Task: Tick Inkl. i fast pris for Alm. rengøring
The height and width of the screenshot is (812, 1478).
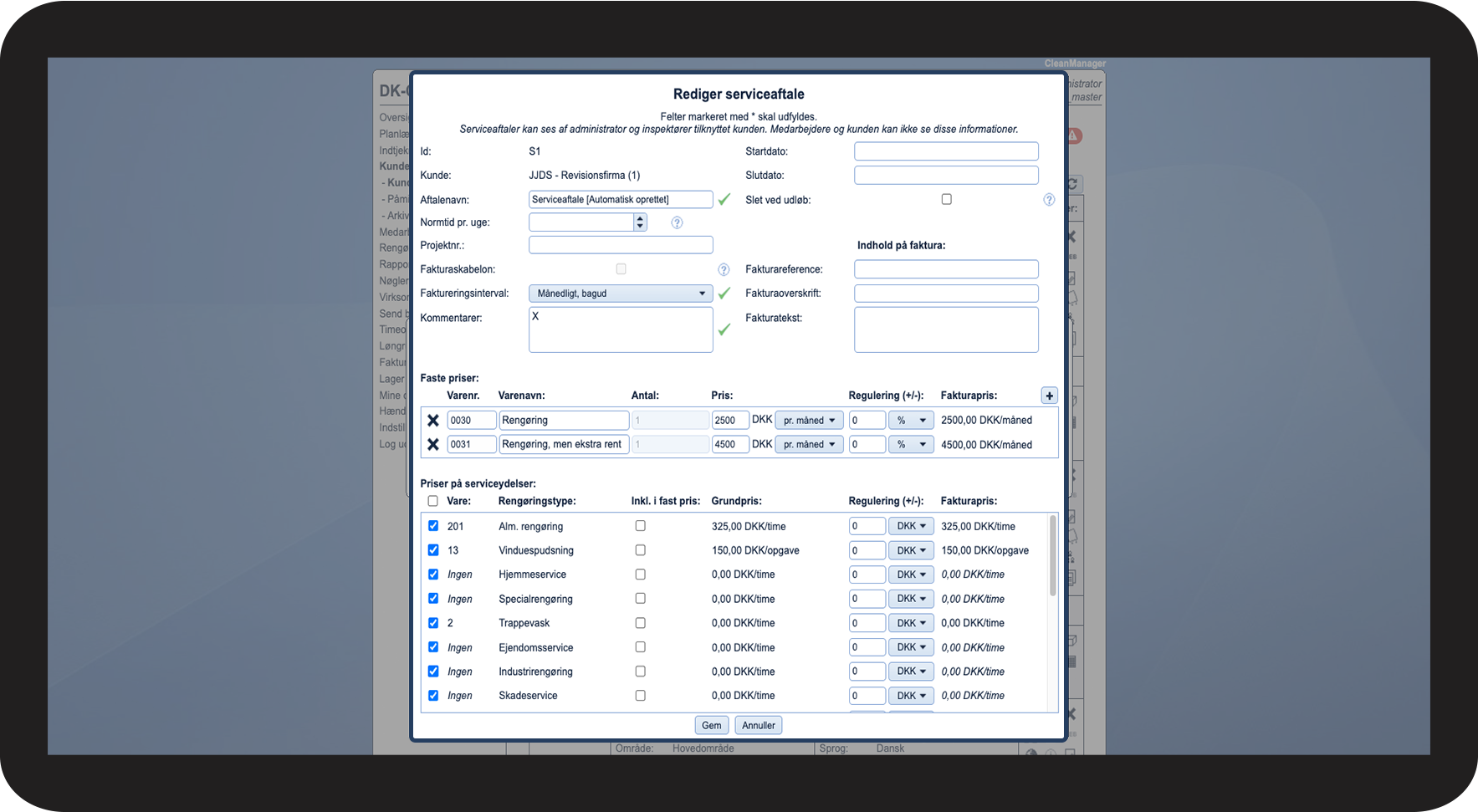Action: [640, 526]
